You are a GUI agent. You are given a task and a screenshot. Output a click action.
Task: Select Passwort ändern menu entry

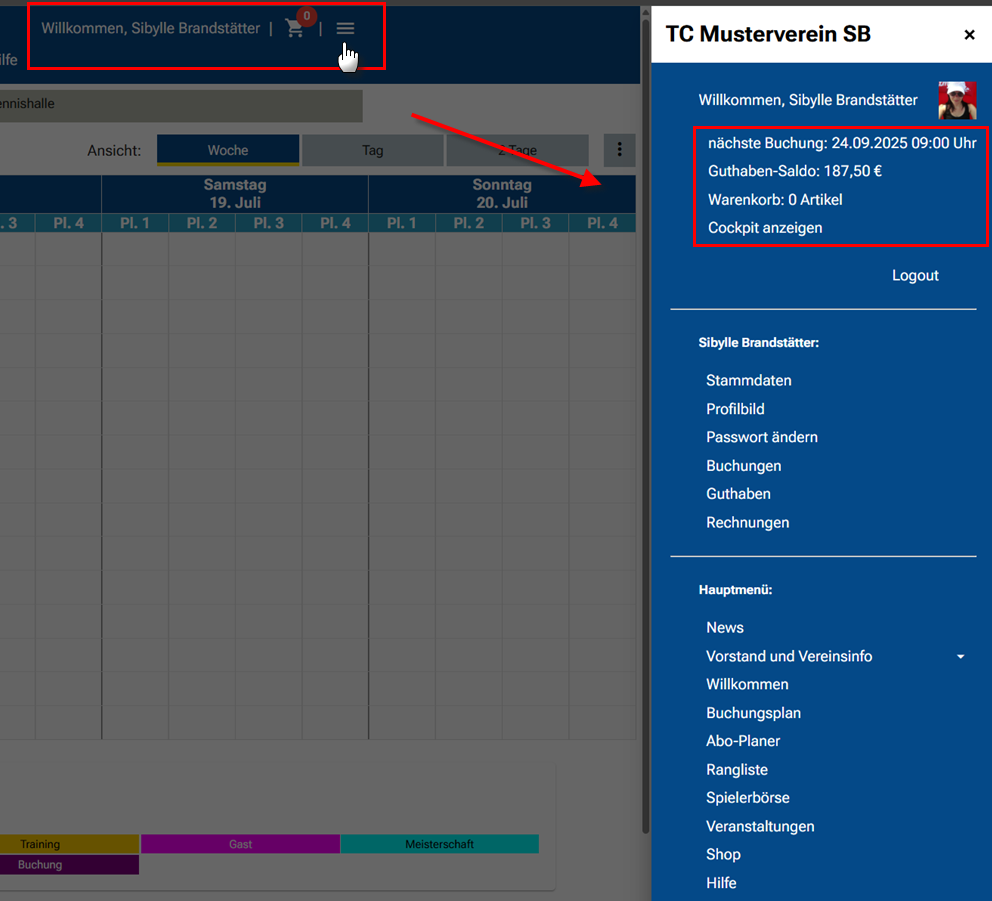(761, 437)
